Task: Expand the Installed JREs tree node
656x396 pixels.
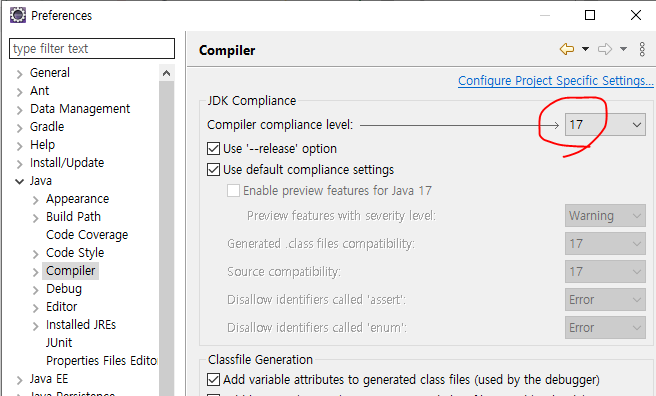Action: [x=36, y=325]
